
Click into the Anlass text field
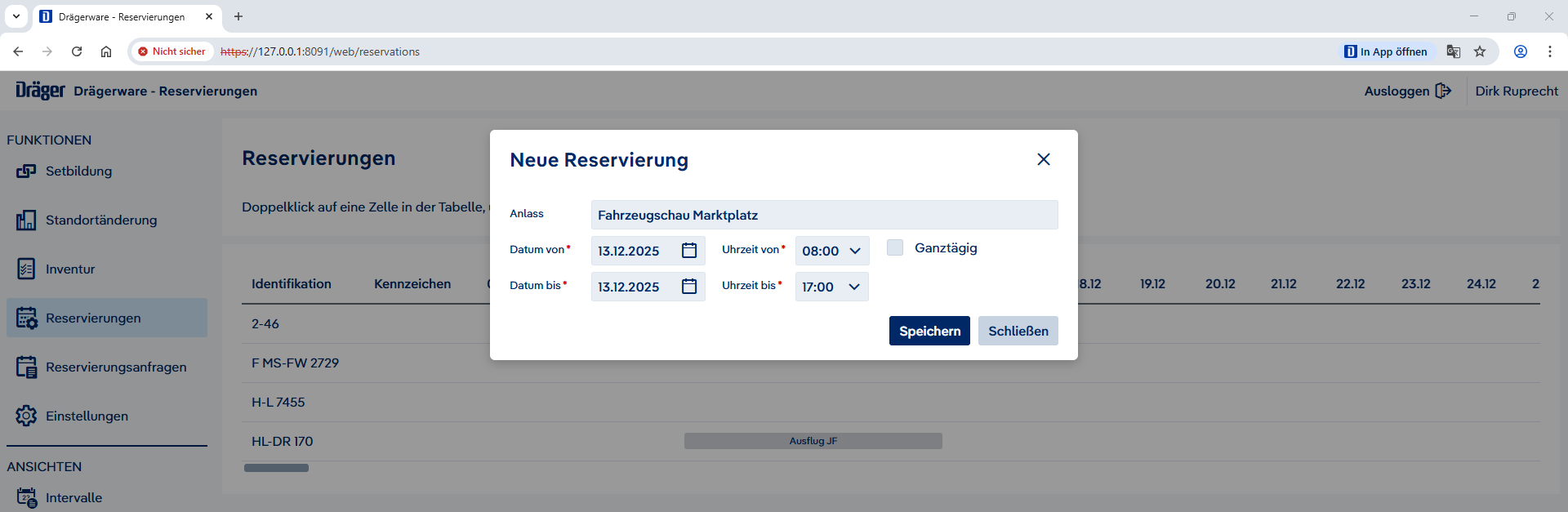tap(823, 215)
